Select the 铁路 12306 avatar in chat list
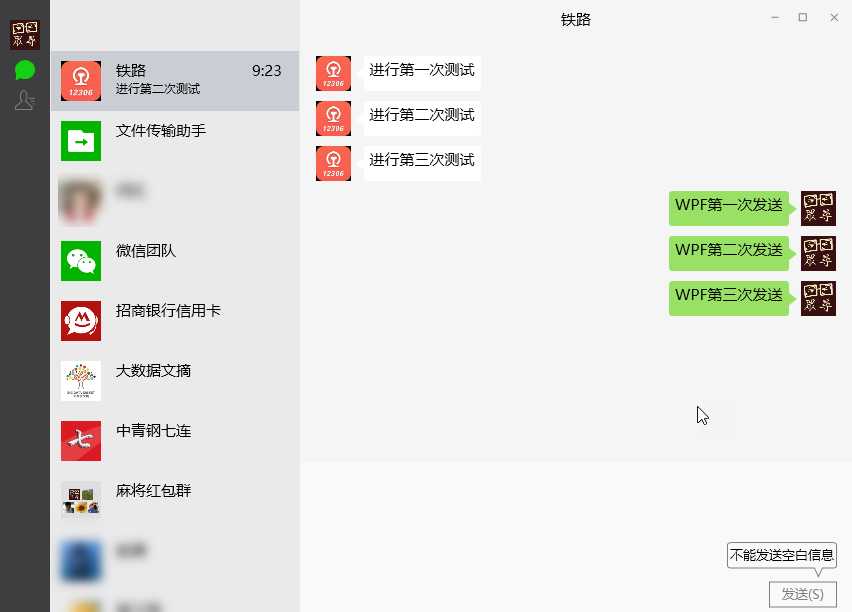Viewport: 852px width, 612px height. (81, 81)
